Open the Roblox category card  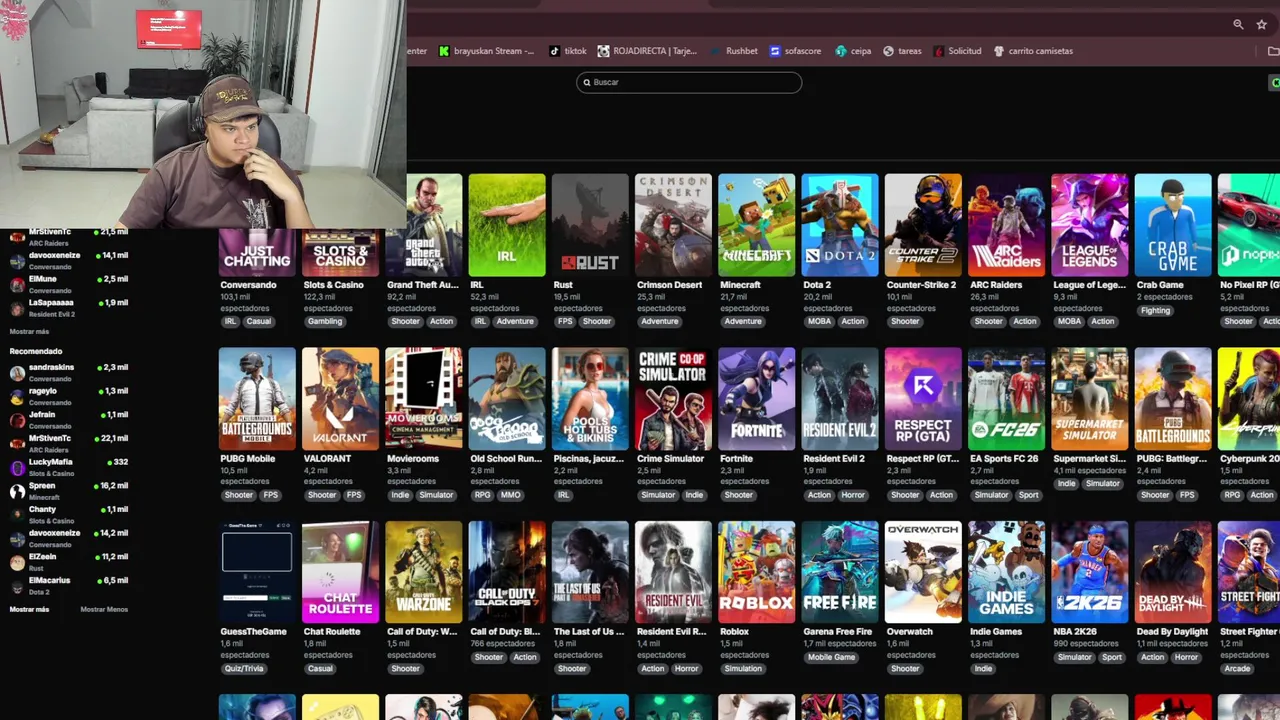click(756, 572)
